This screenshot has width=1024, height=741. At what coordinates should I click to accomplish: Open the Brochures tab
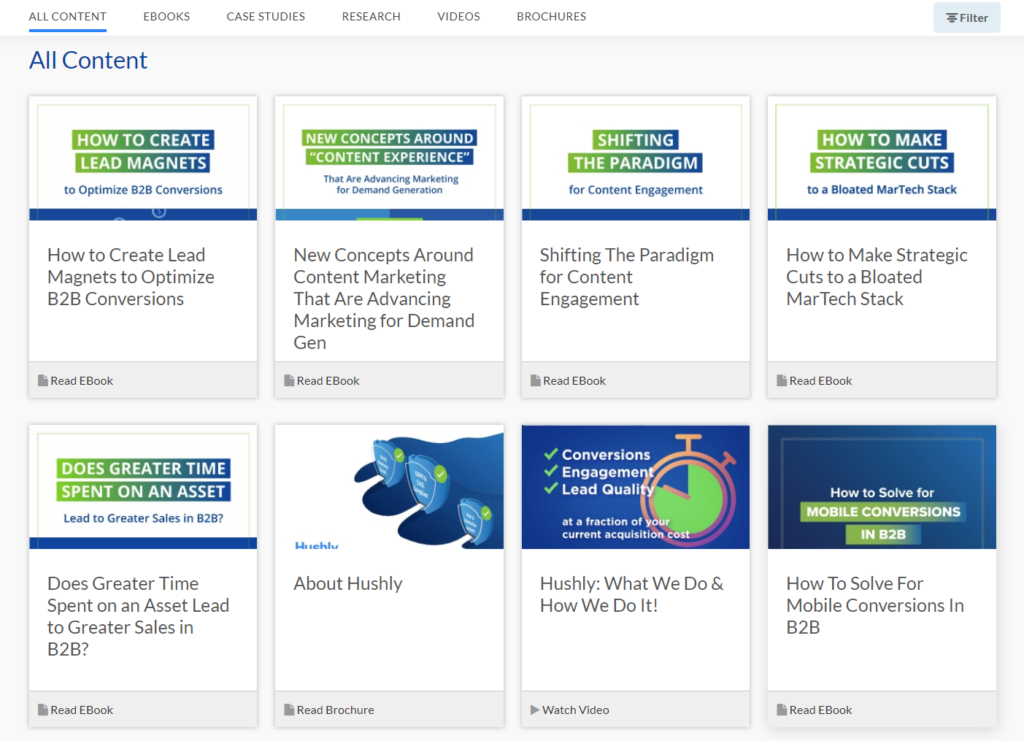coord(551,16)
